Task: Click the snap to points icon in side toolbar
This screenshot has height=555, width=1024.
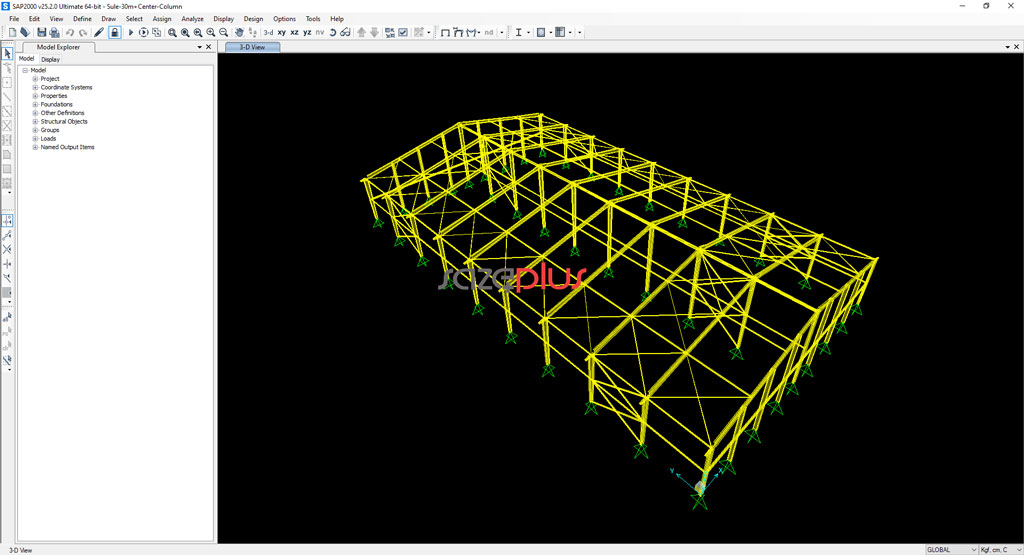Action: coord(7,221)
